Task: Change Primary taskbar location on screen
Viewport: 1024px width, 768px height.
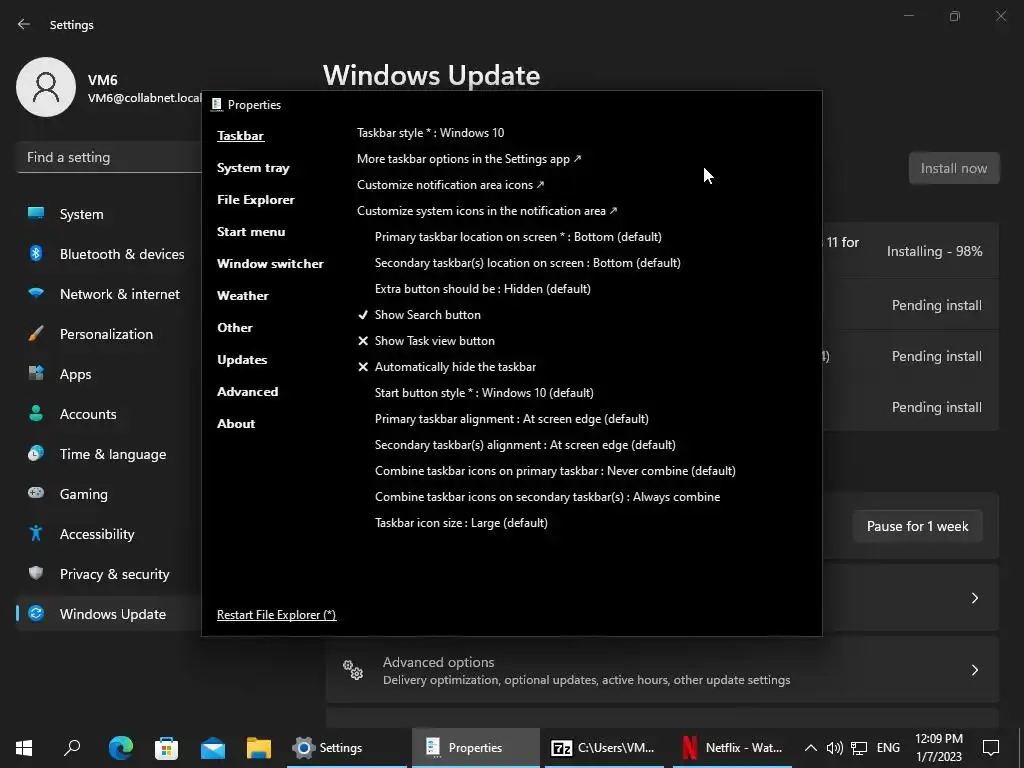Action: [518, 237]
